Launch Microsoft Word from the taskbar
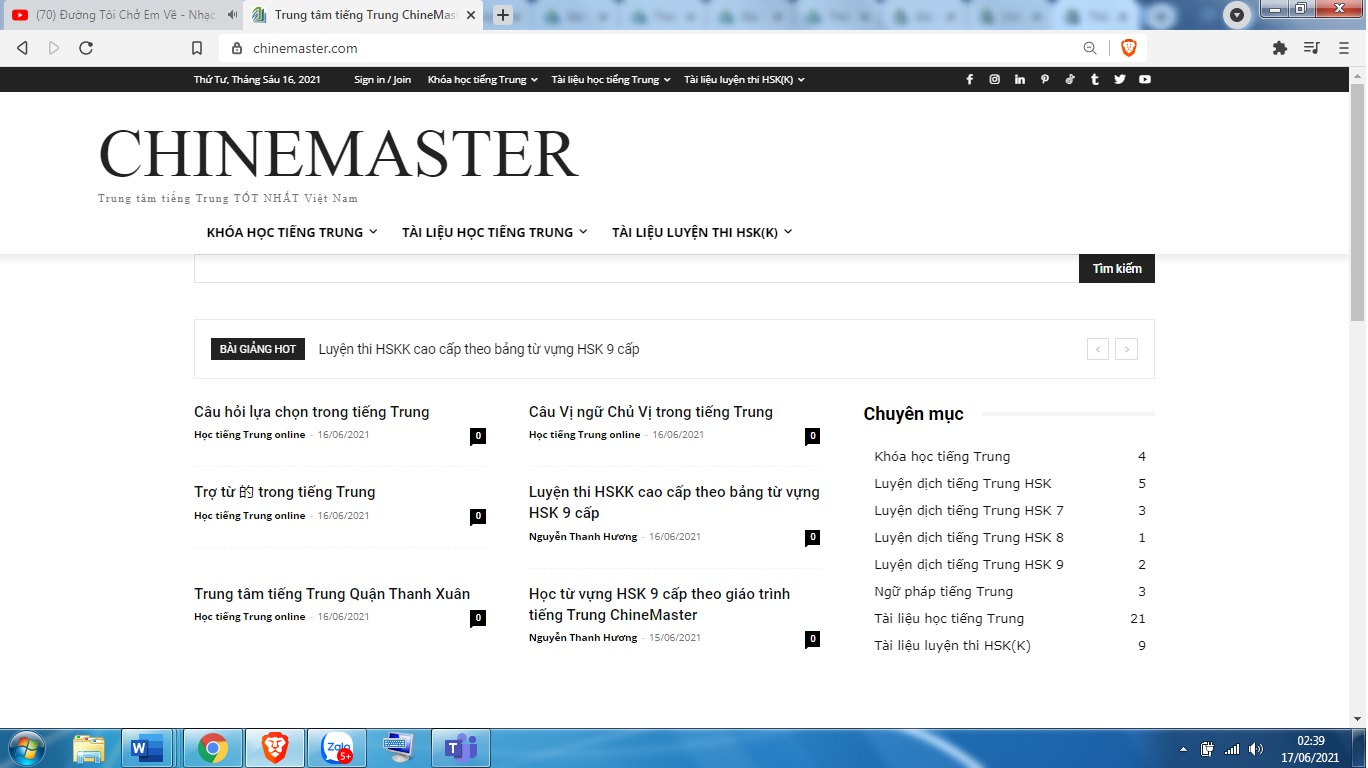This screenshot has width=1368, height=768. pyautogui.click(x=147, y=748)
